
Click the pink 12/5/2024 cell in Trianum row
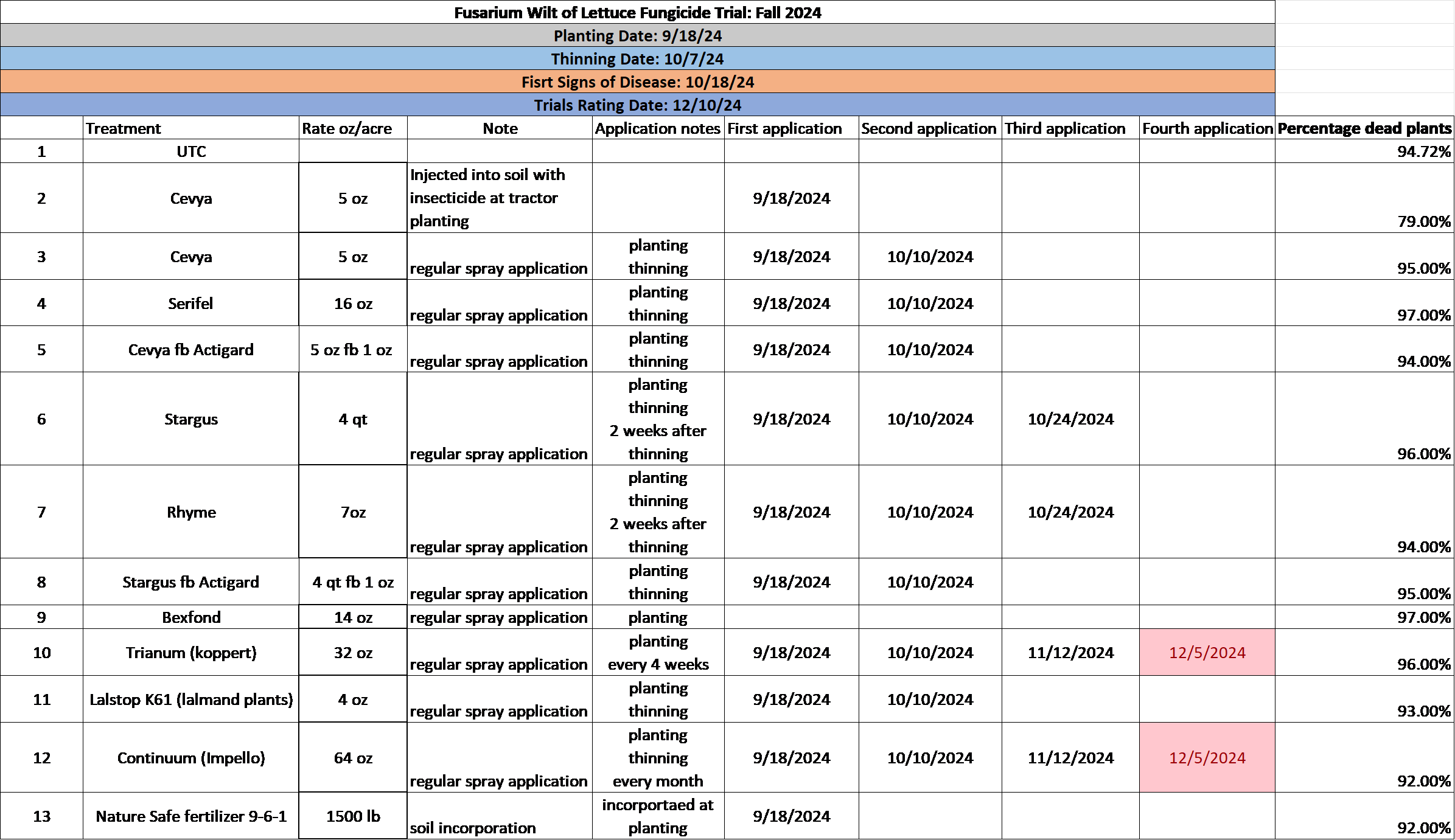point(1207,652)
